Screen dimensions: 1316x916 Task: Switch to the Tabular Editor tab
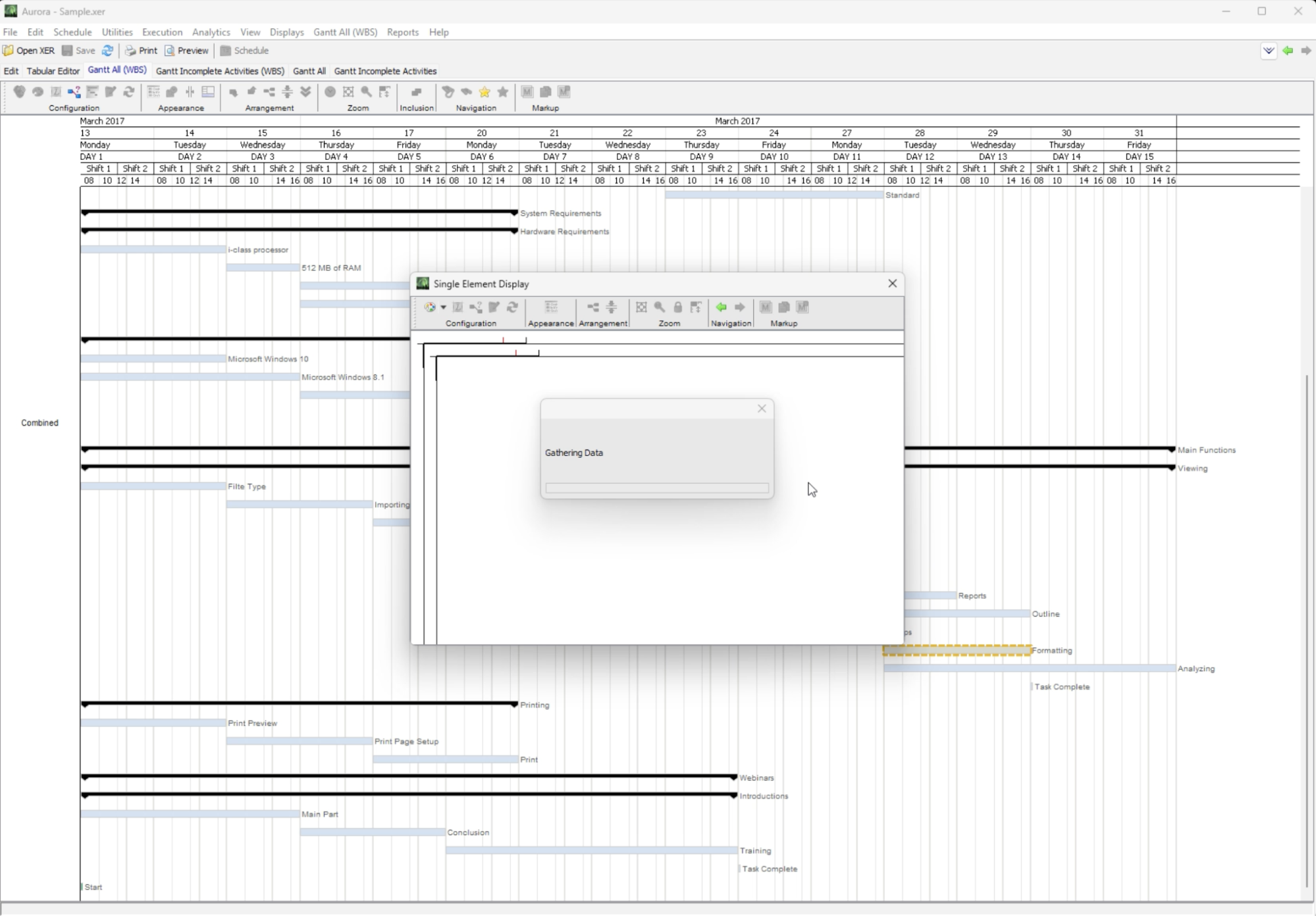(53, 71)
